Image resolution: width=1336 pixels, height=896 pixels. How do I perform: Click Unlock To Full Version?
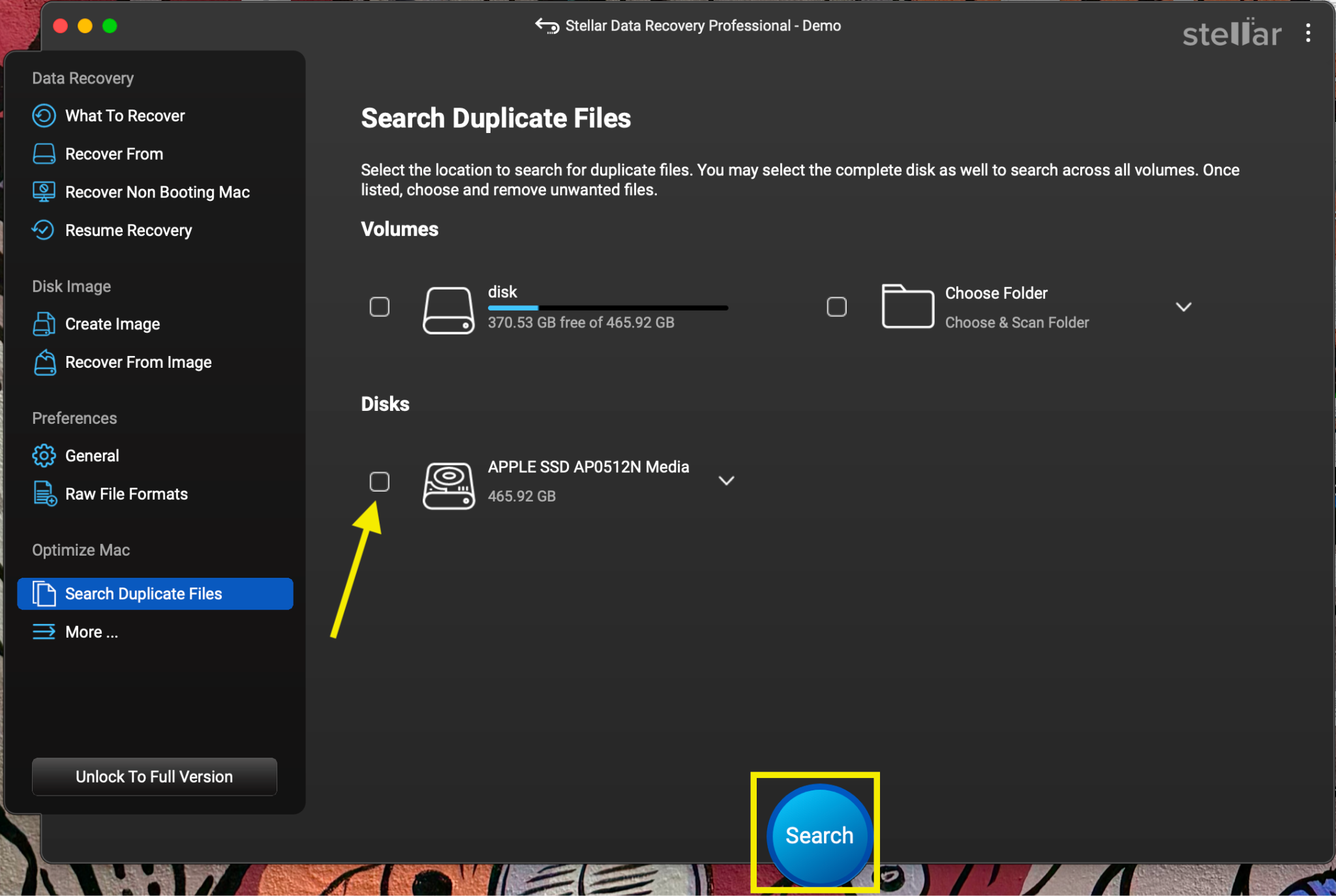[x=154, y=777]
